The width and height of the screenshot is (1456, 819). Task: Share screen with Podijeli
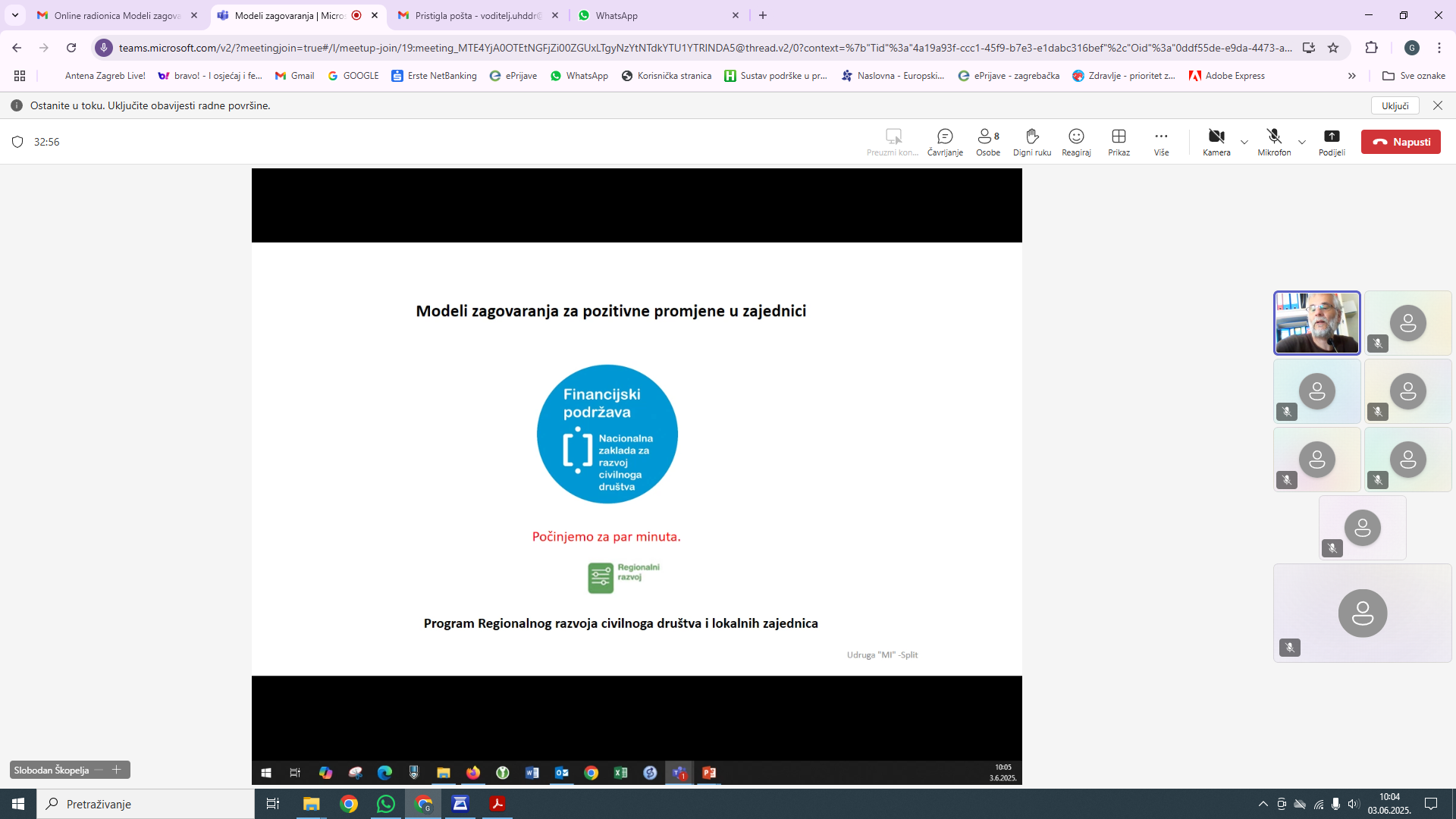1332,141
